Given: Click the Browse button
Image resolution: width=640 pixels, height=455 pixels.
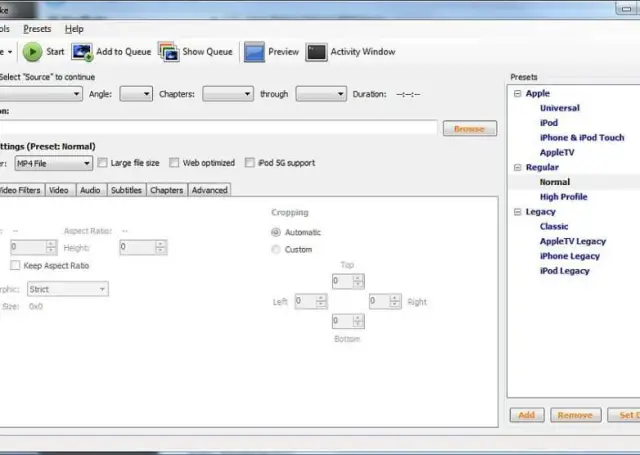Looking at the screenshot, I should tap(468, 129).
